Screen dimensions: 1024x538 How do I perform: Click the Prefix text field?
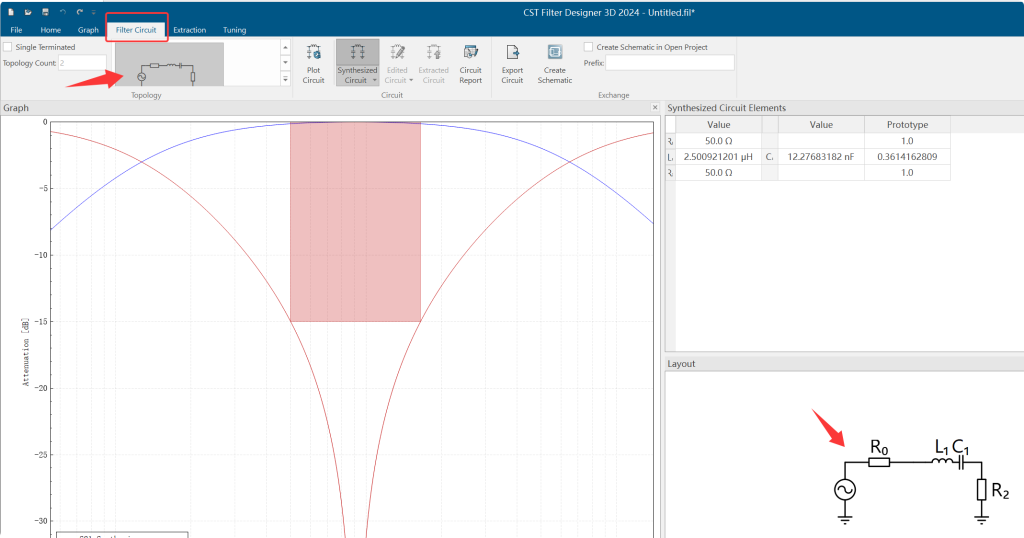(x=669, y=63)
